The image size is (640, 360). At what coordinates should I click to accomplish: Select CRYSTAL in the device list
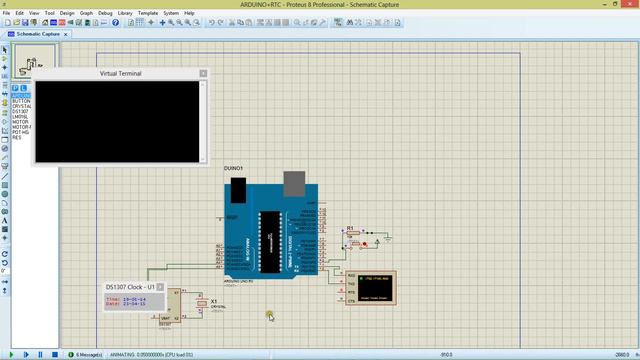click(22, 106)
